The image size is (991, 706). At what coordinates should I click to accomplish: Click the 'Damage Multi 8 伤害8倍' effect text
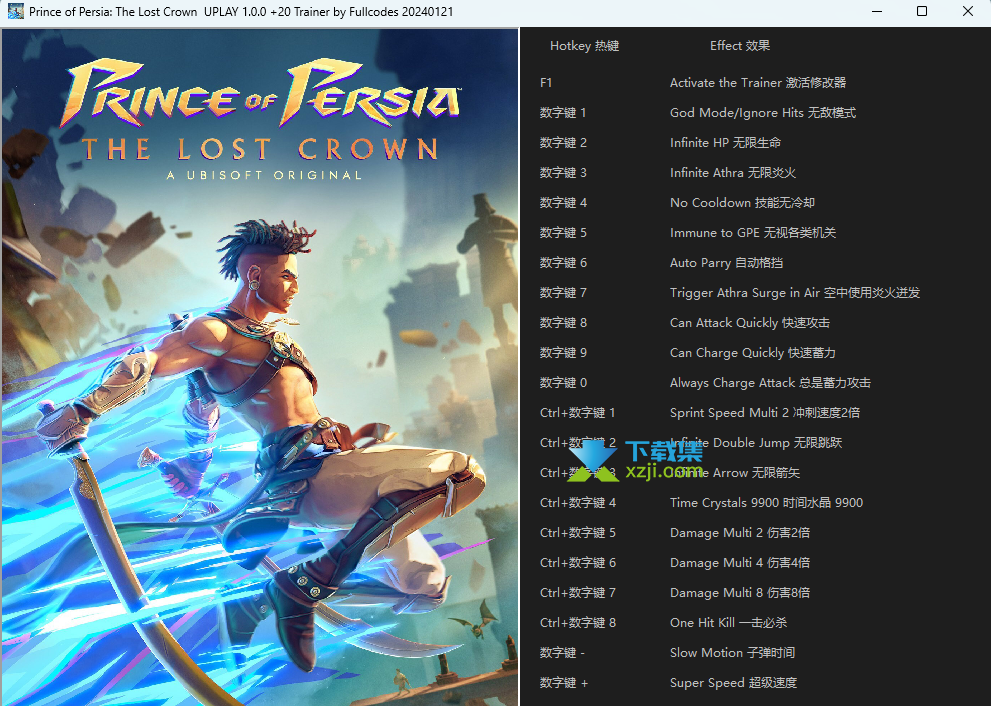pyautogui.click(x=740, y=593)
